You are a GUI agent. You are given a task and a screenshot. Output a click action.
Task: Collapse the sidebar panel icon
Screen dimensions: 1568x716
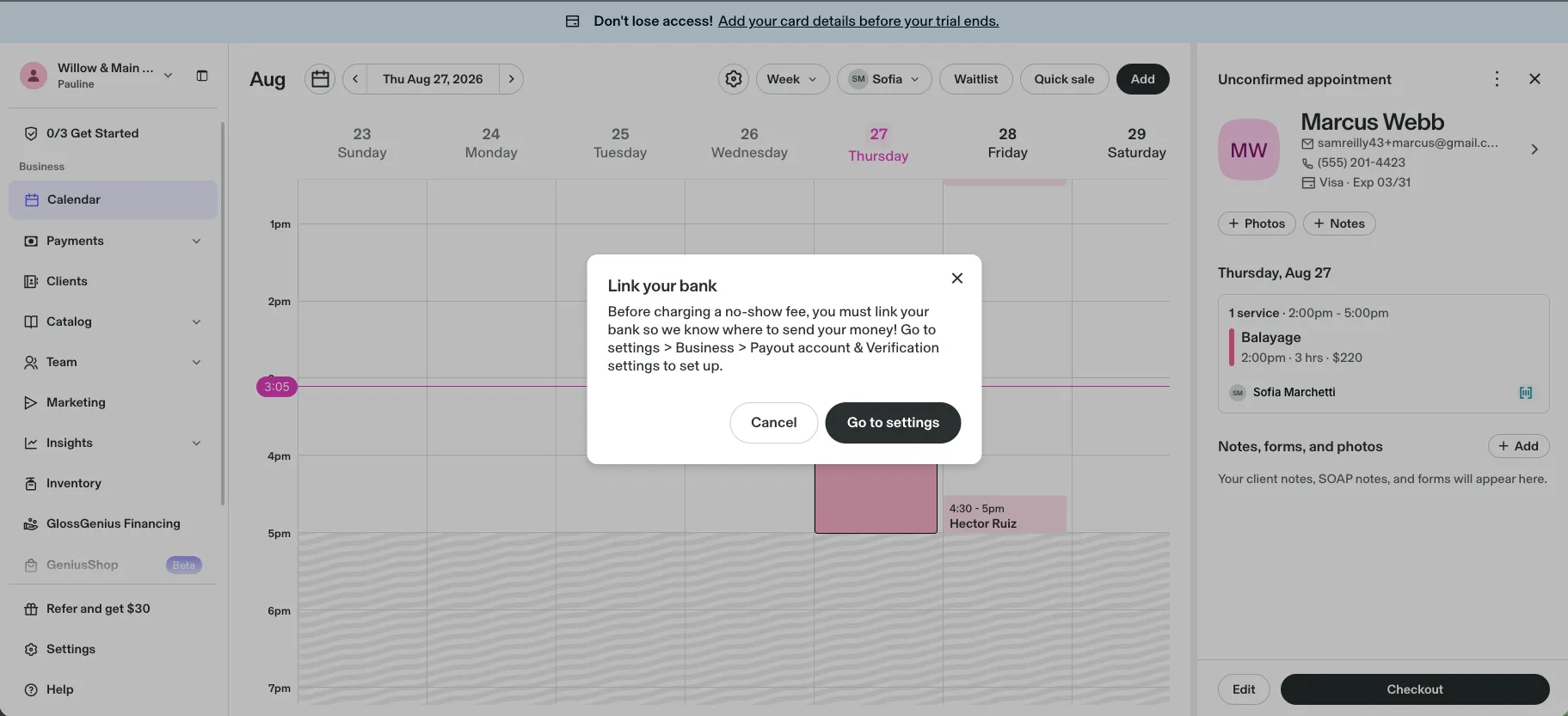(202, 76)
